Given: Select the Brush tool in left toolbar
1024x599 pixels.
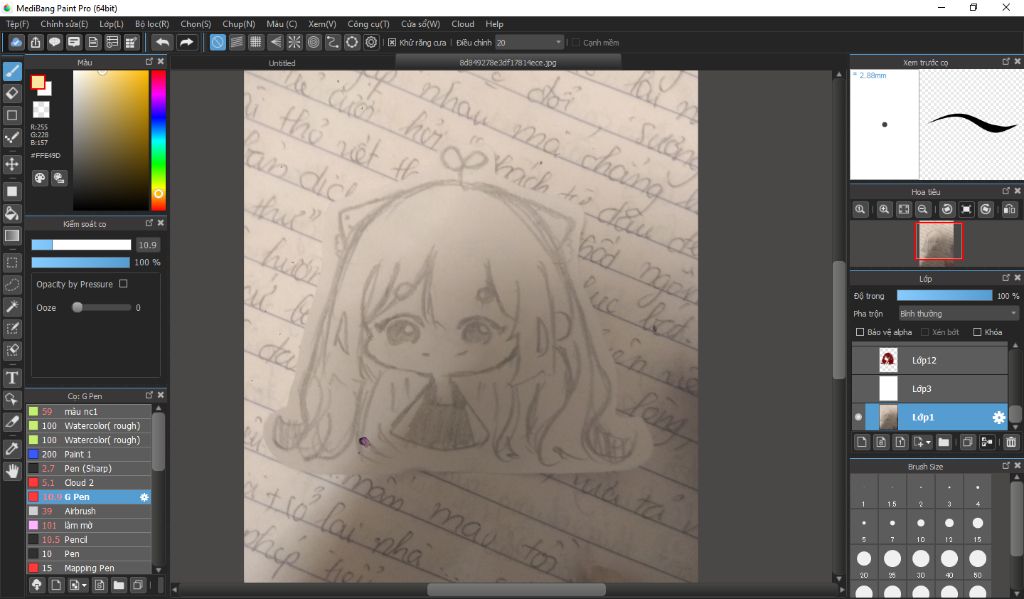Looking at the screenshot, I should coord(12,71).
